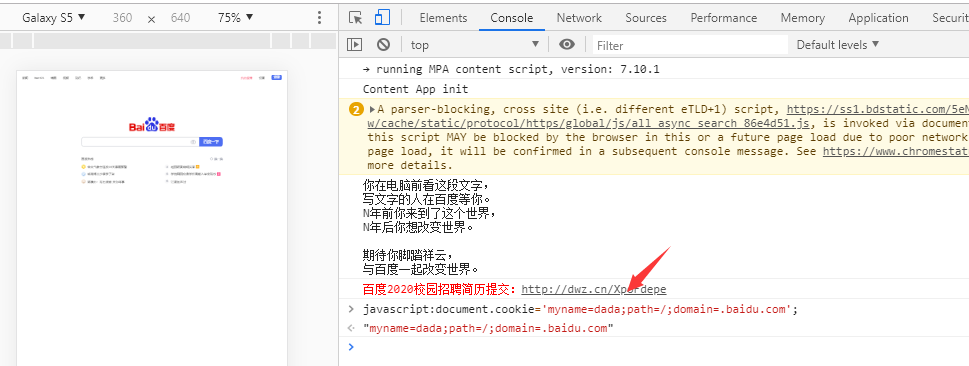The width and height of the screenshot is (969, 366).
Task: Click the camera icon inside Baidu search box
Action: click(x=193, y=142)
